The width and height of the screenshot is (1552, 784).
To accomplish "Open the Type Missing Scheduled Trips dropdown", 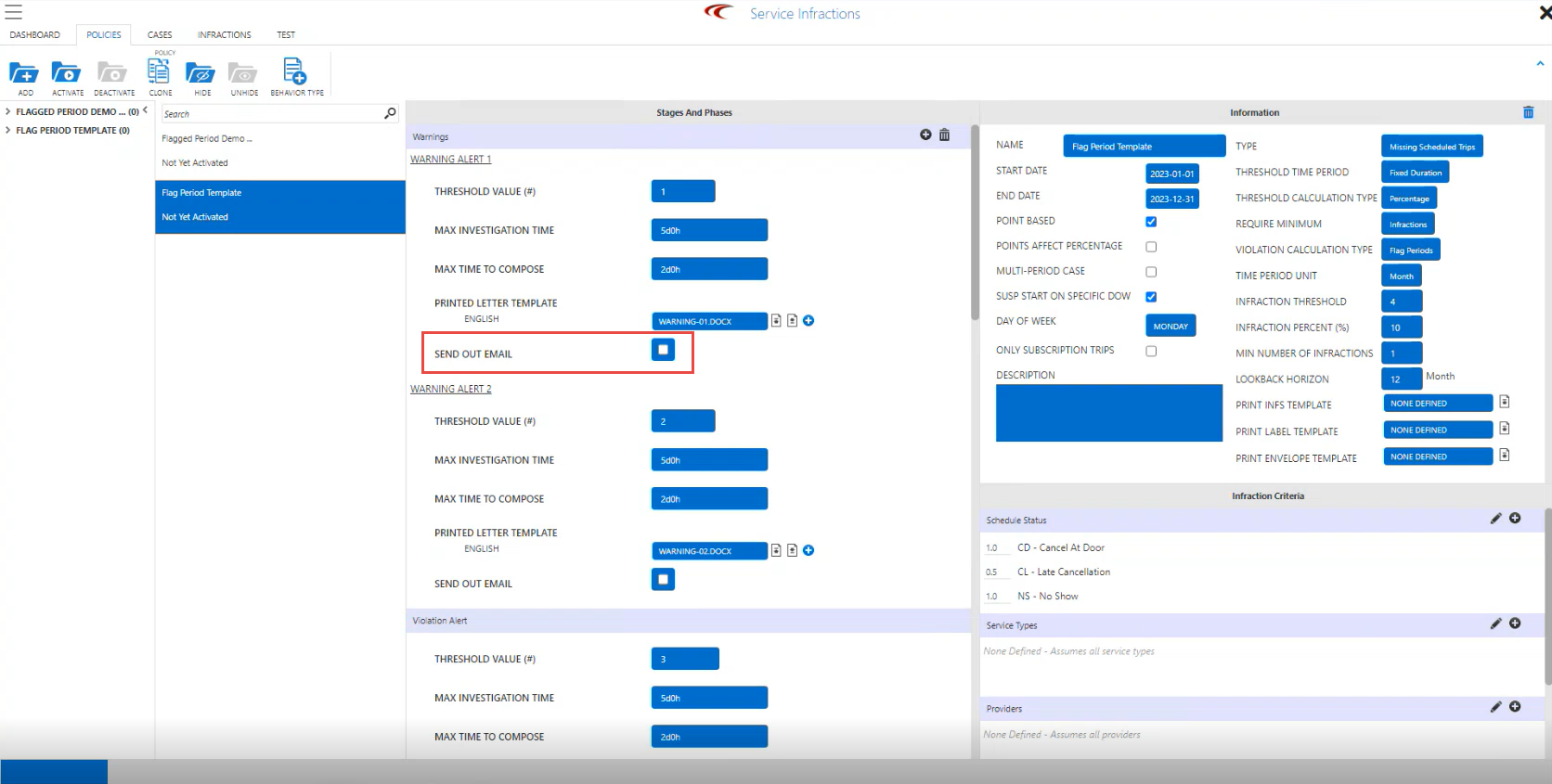I will click(x=1431, y=147).
